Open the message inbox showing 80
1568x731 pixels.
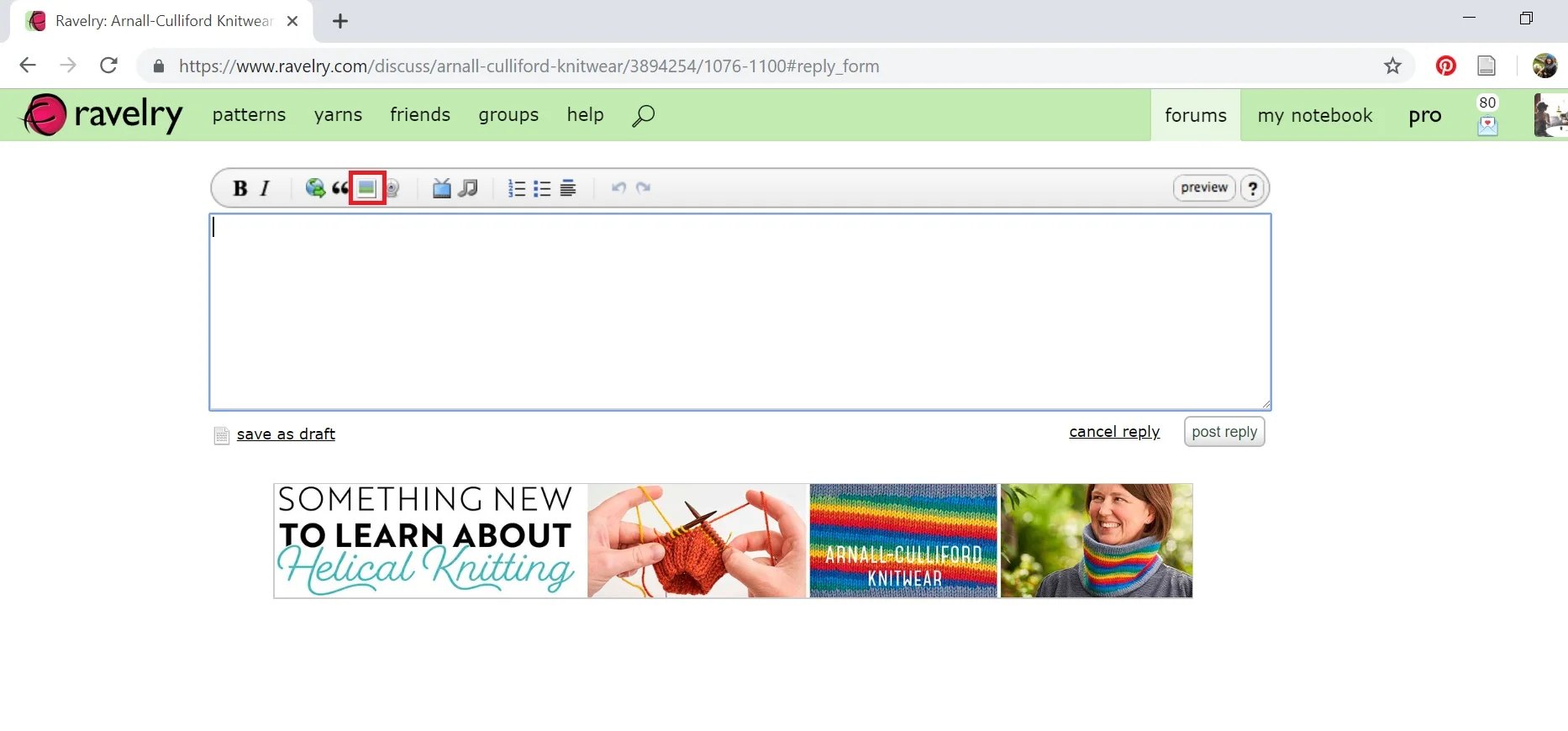pos(1487,115)
